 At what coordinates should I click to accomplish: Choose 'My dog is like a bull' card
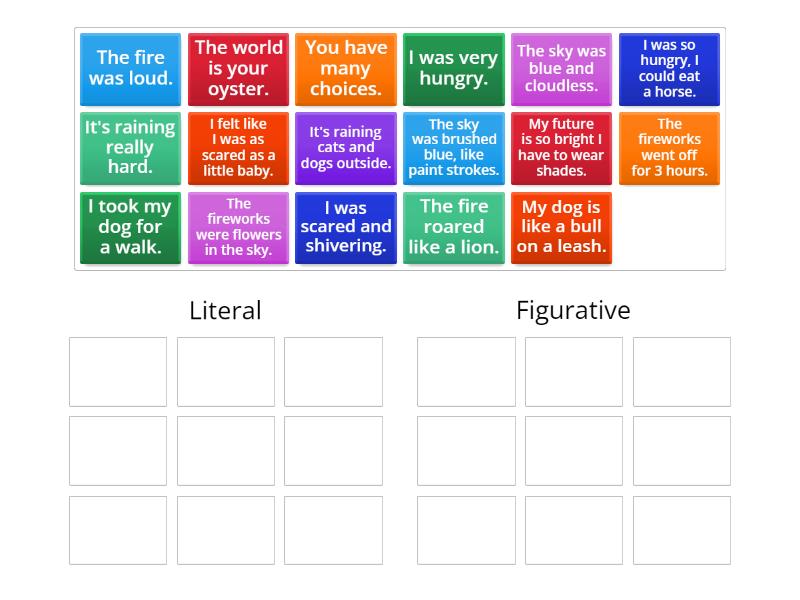[561, 228]
